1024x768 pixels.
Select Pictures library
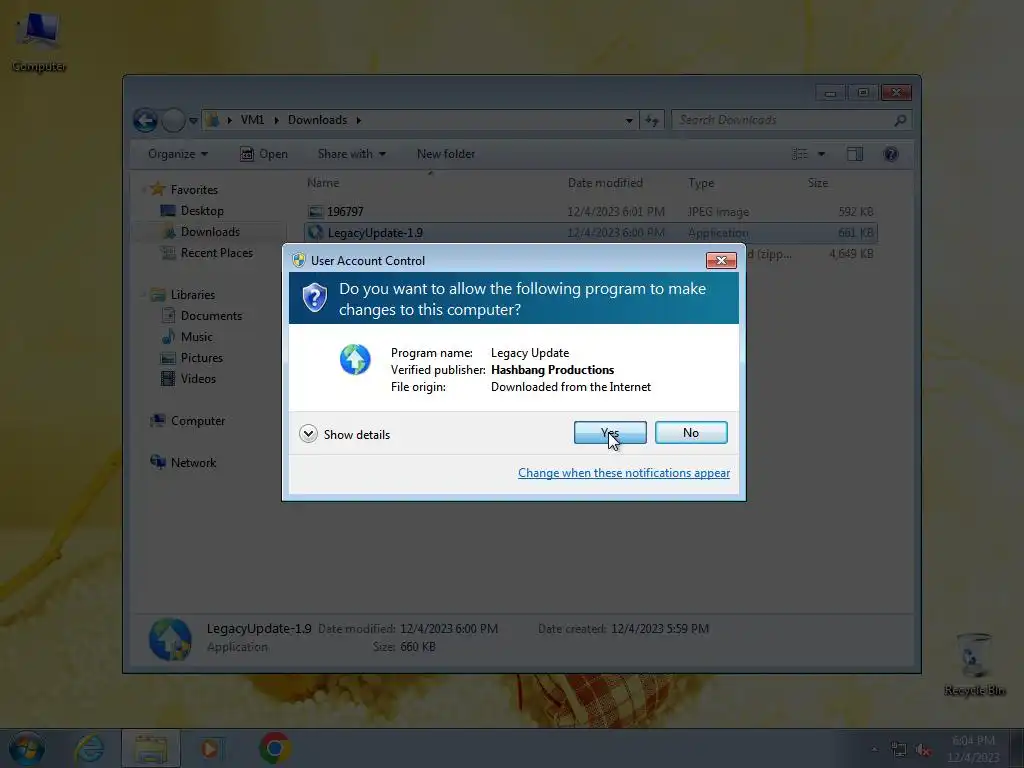coord(201,358)
